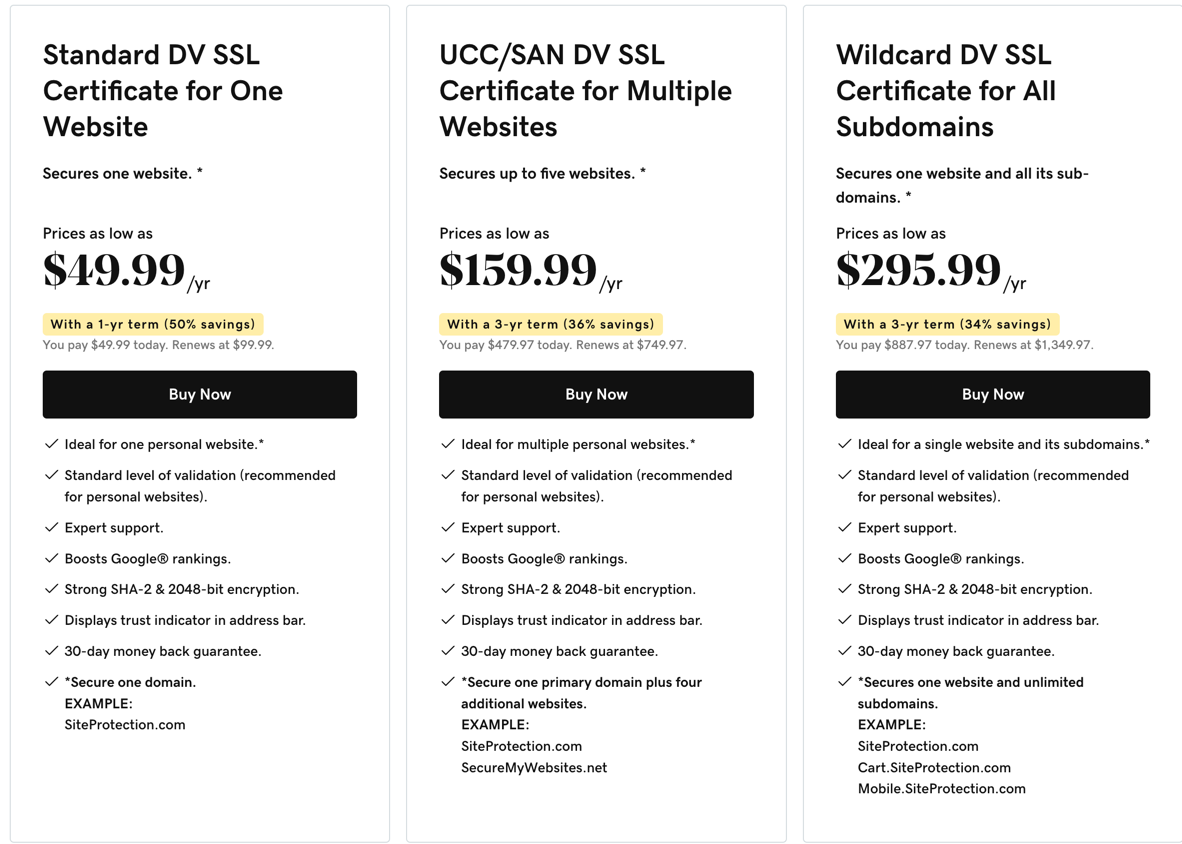The image size is (1182, 844).
Task: Click checkmark beside 'Secure one primary domain plus four'
Action: point(448,681)
